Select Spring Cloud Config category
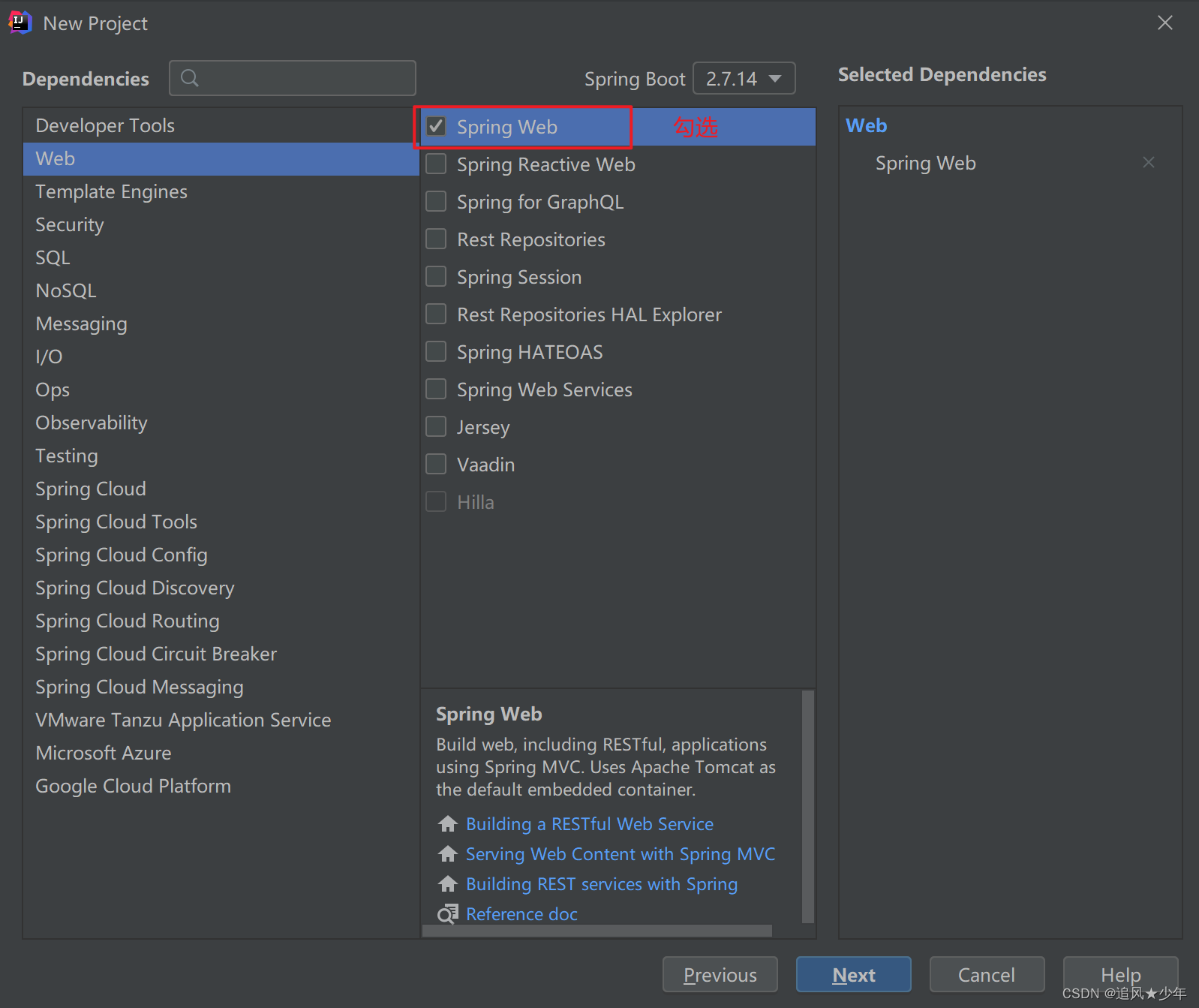 tap(221, 555)
